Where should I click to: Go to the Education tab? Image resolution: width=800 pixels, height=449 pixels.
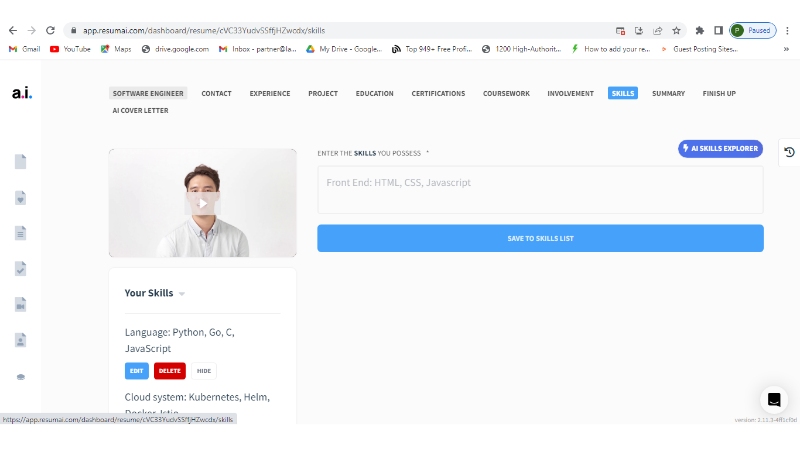coord(374,94)
